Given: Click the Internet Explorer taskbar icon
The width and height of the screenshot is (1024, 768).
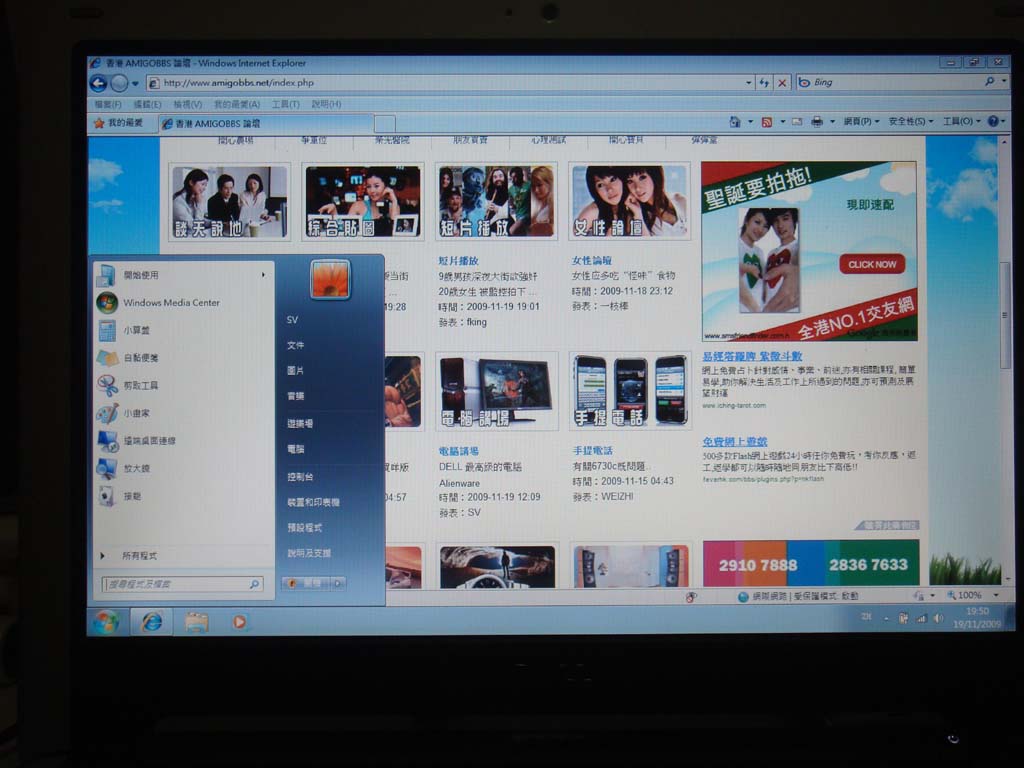Looking at the screenshot, I should coord(152,622).
